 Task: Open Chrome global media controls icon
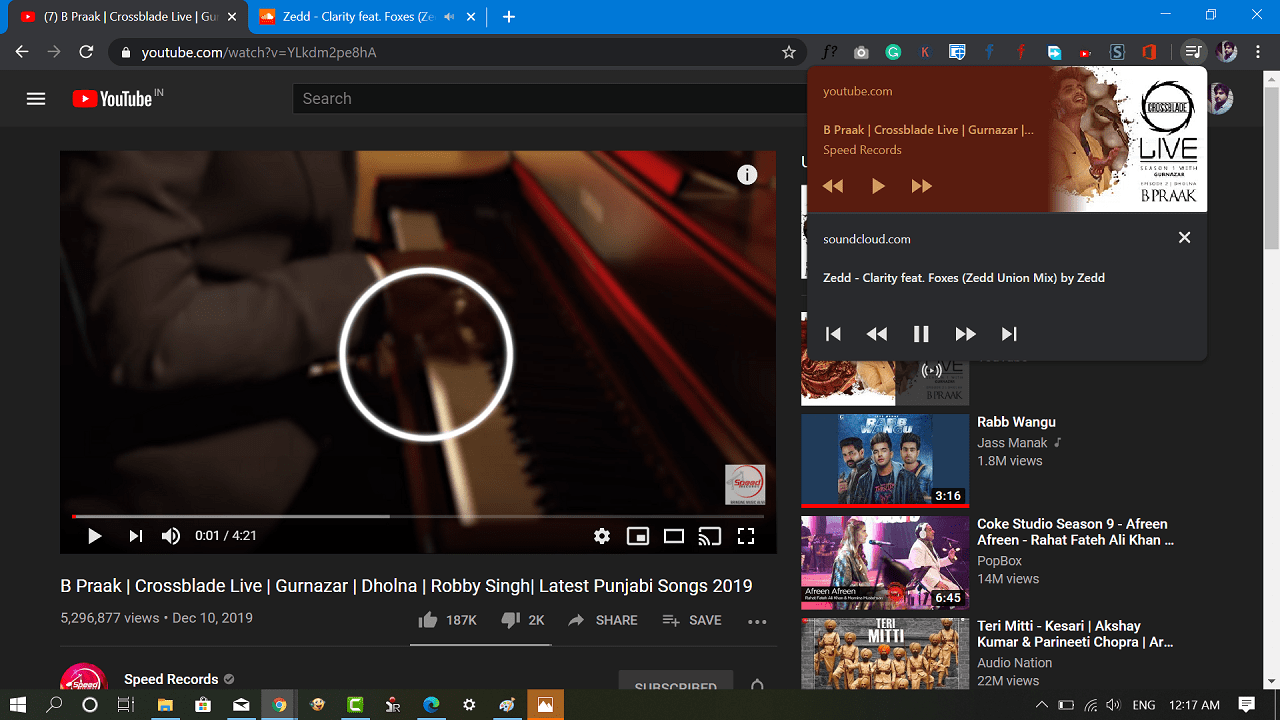(1192, 52)
